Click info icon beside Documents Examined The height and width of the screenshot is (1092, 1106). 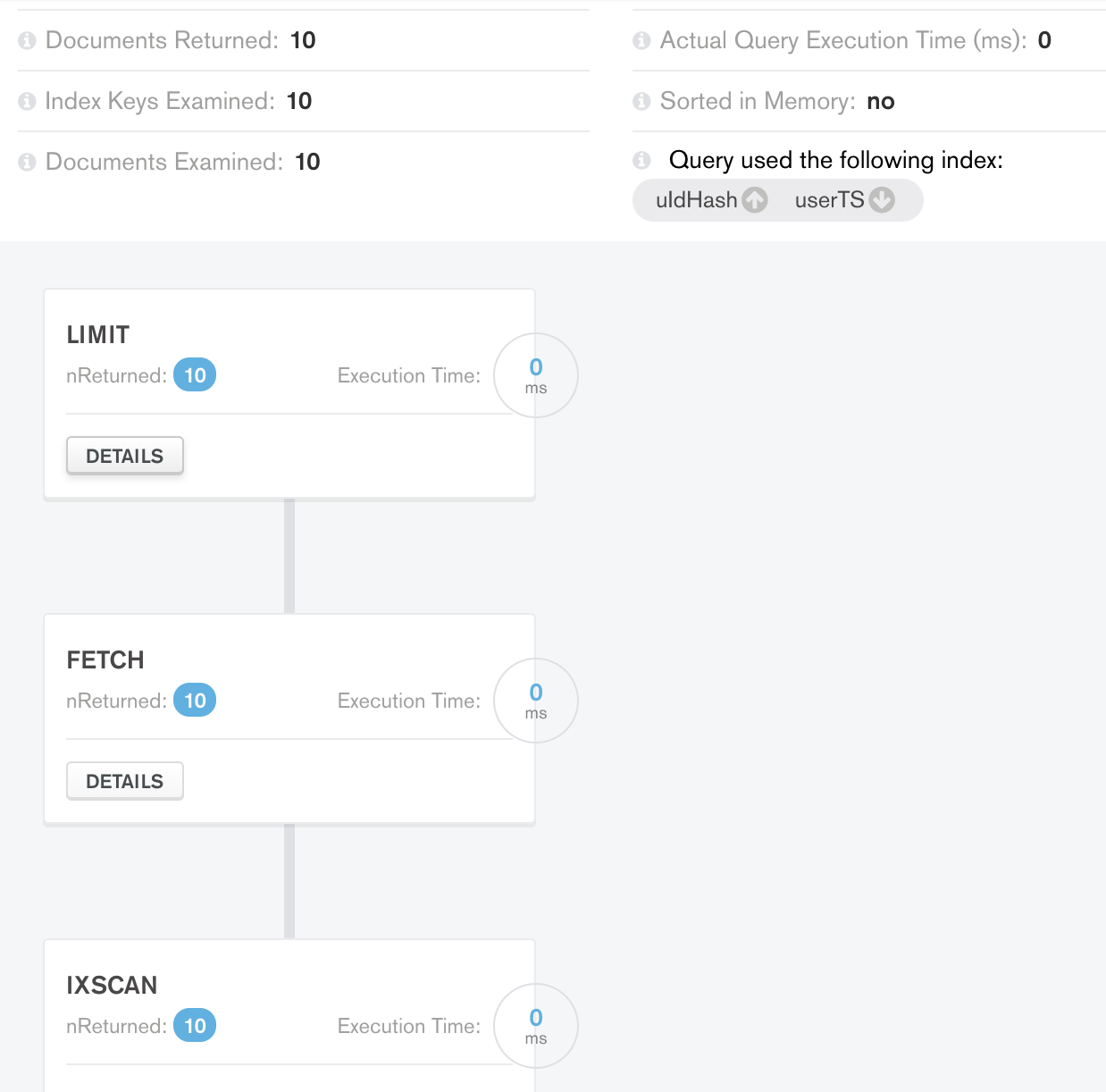[x=27, y=163]
